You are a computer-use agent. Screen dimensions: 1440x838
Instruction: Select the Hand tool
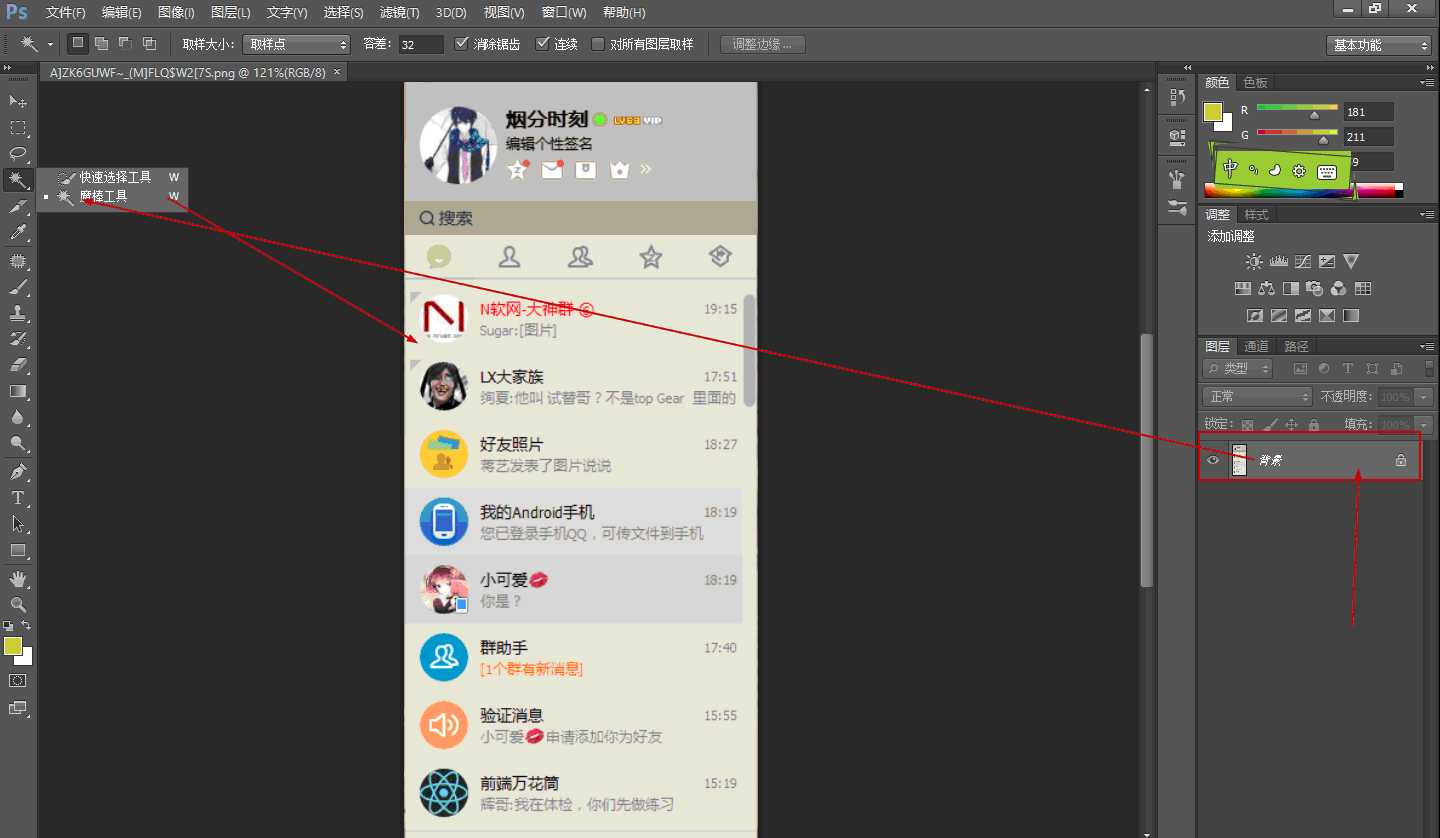pos(18,578)
